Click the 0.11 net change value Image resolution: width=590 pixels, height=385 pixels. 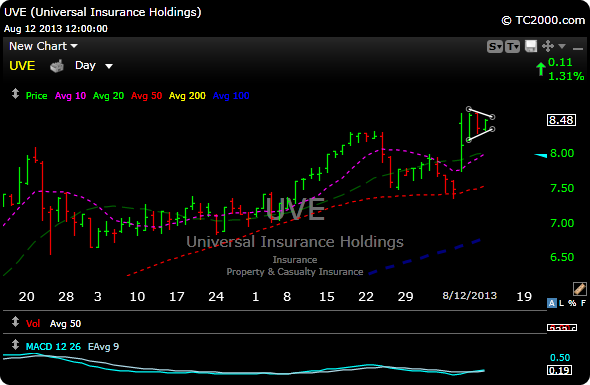tap(560, 62)
